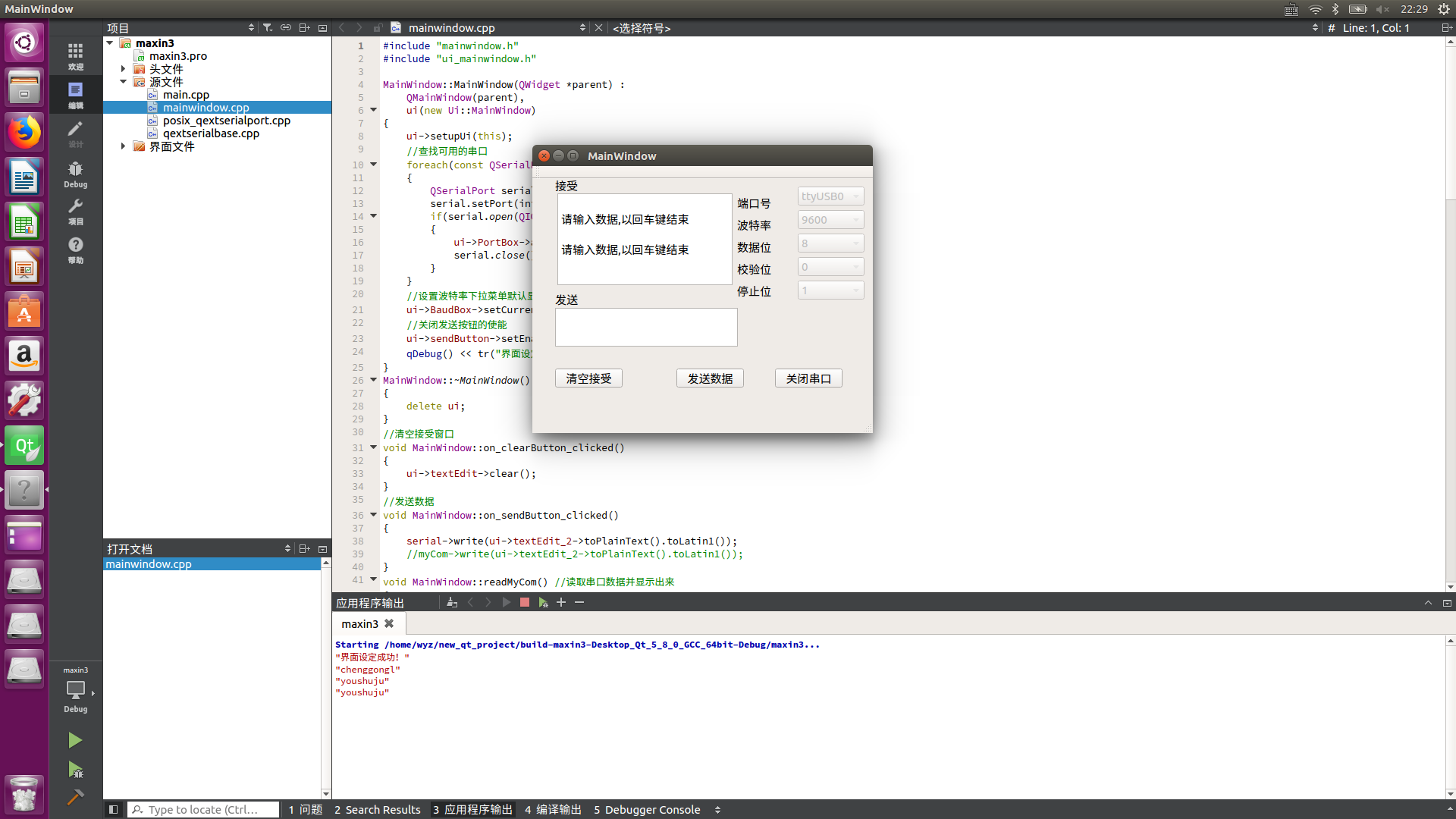Click 清空接受 button
Image resolution: width=1456 pixels, height=819 pixels.
tap(588, 378)
